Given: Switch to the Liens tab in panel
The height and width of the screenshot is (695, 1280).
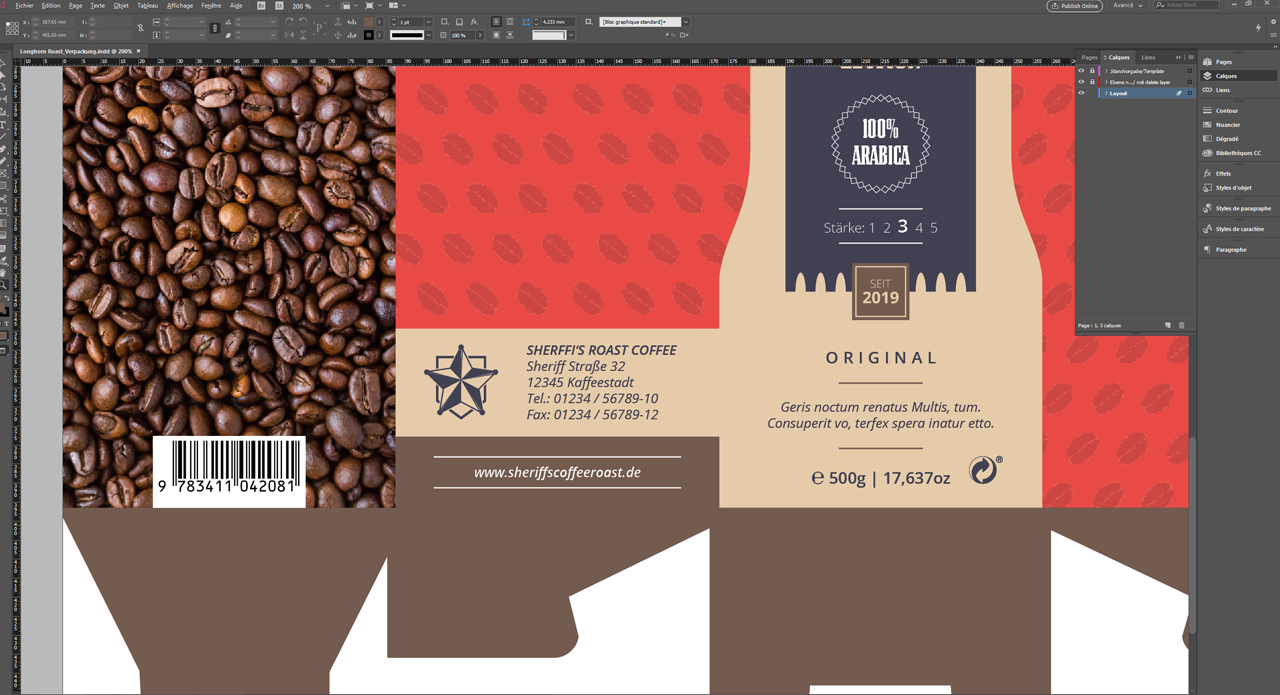Looking at the screenshot, I should [x=1148, y=57].
